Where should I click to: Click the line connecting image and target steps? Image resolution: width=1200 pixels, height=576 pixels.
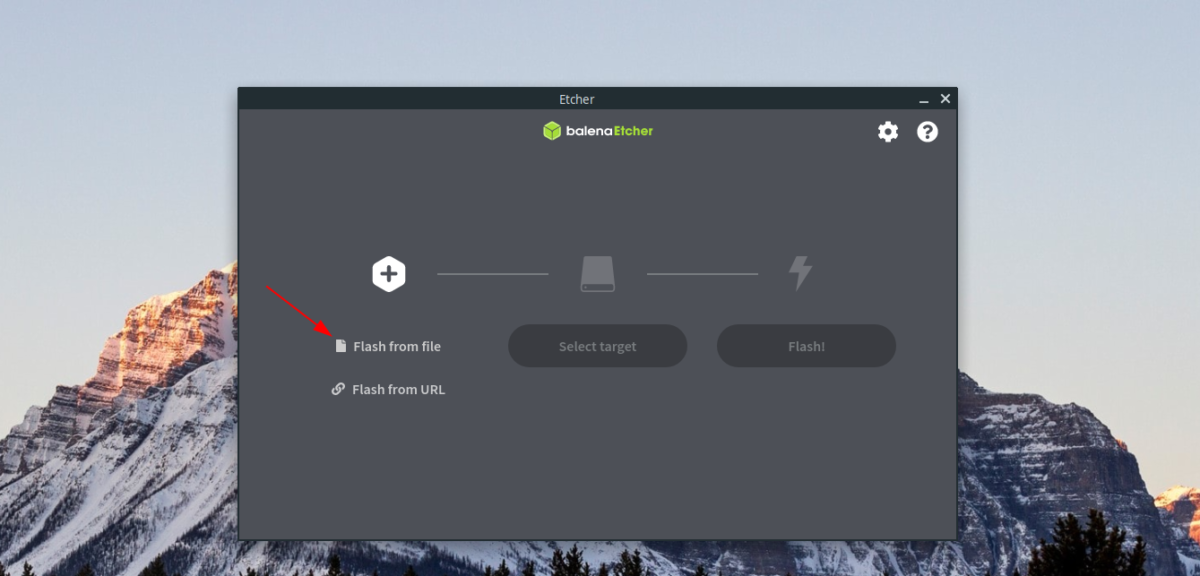(x=492, y=272)
